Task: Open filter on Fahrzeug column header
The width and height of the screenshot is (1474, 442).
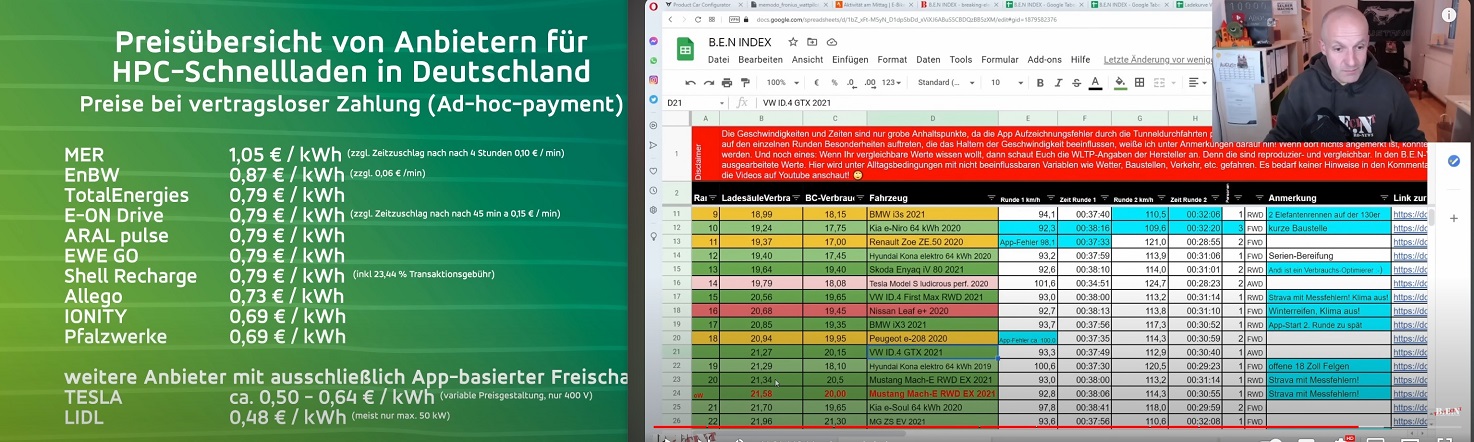Action: (x=992, y=198)
